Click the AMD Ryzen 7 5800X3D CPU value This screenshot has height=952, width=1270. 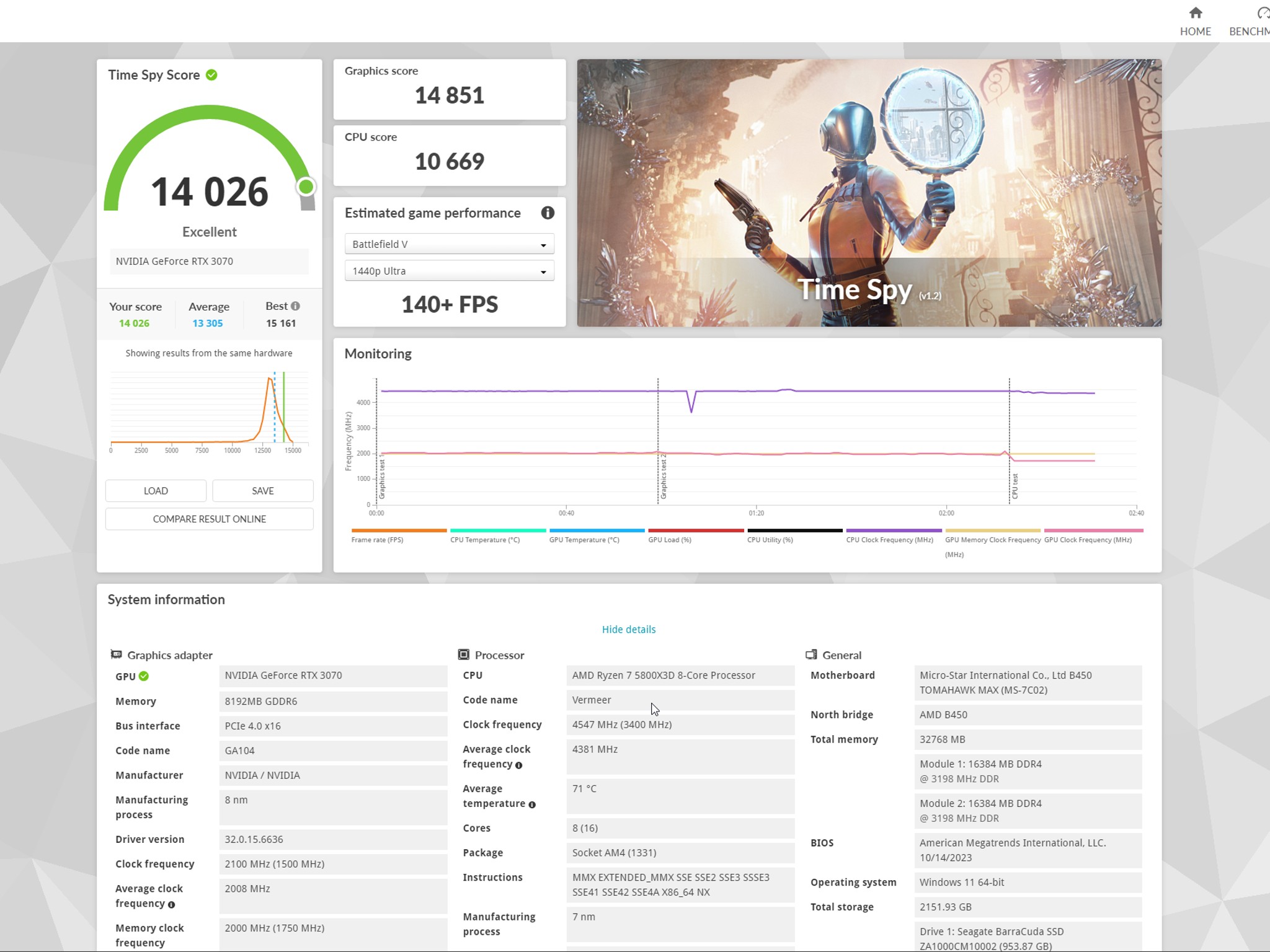680,676
